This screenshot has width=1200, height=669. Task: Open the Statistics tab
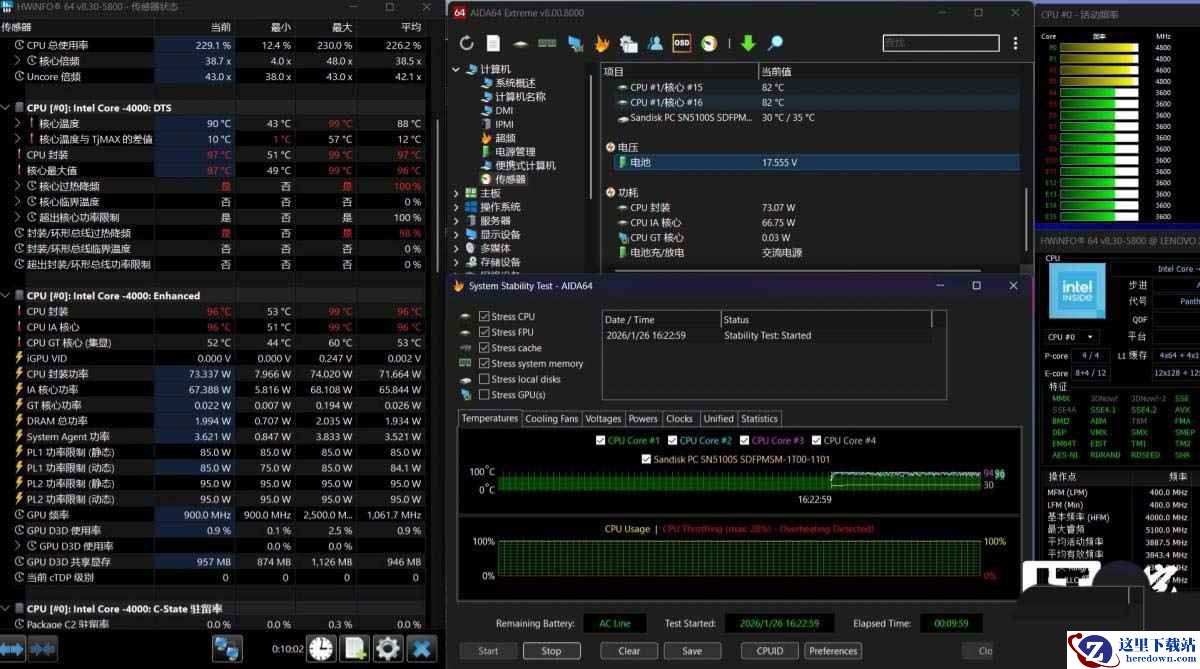click(760, 419)
